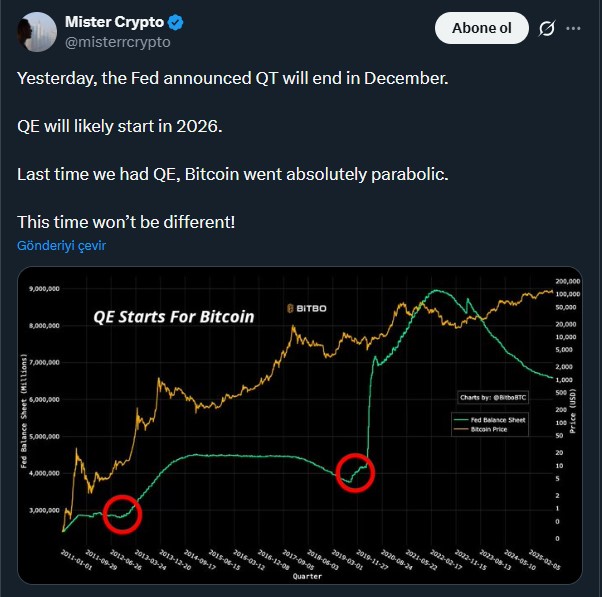Click the Mister Crypto profile avatar
Screen dimensions: 602x597
point(36,32)
